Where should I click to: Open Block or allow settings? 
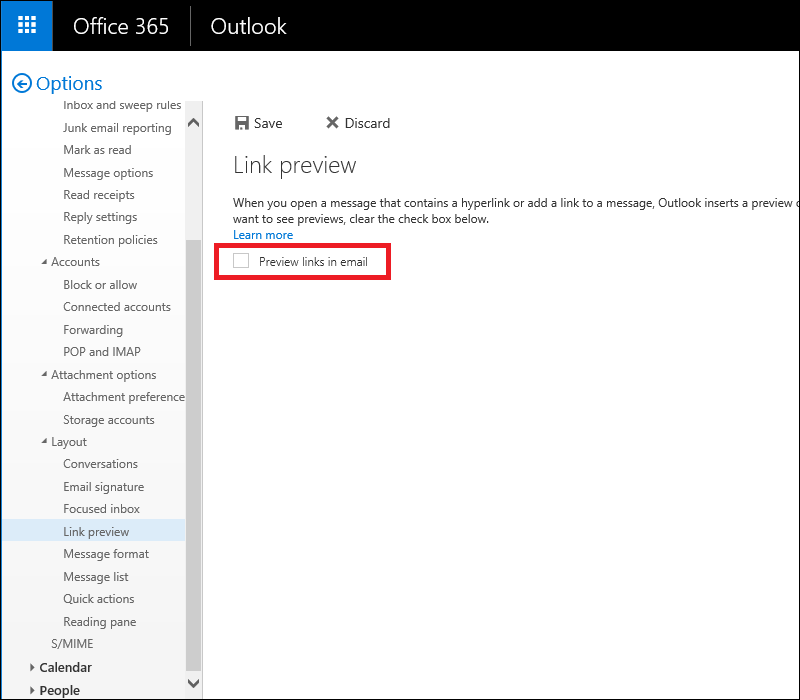pyautogui.click(x=100, y=285)
